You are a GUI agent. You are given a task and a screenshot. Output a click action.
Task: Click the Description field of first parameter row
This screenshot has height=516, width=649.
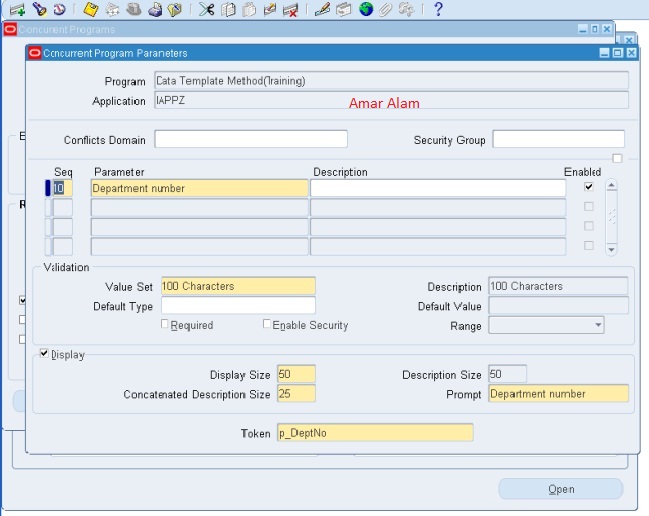pos(438,188)
